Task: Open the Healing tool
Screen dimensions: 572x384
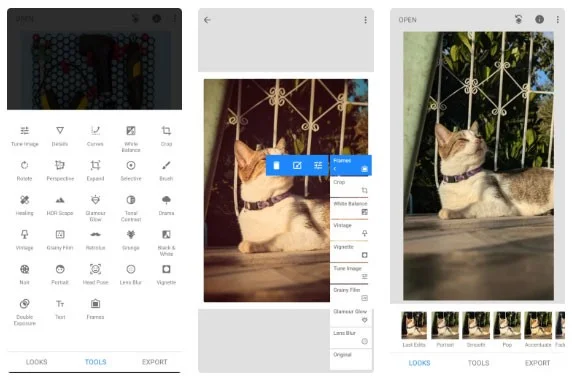Action: pyautogui.click(x=24, y=205)
